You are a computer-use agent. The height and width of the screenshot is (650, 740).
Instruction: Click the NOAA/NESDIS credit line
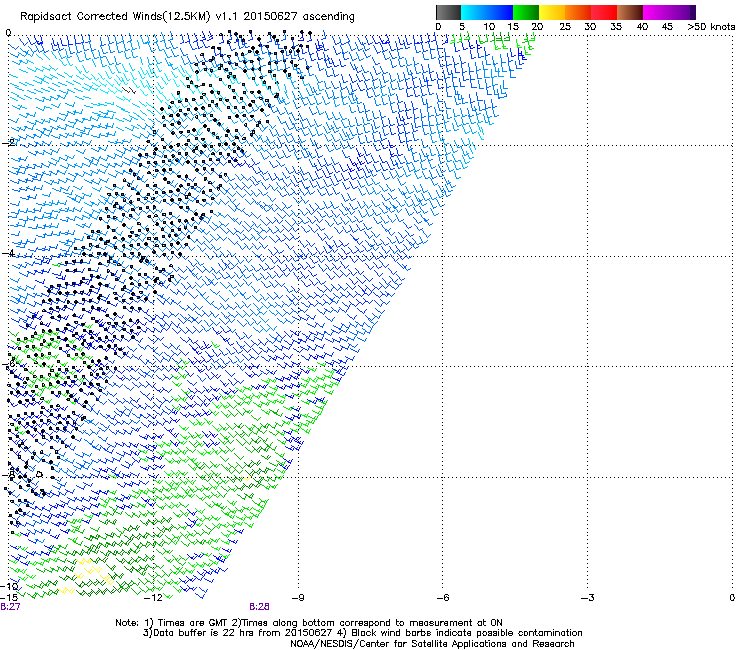pos(432,644)
